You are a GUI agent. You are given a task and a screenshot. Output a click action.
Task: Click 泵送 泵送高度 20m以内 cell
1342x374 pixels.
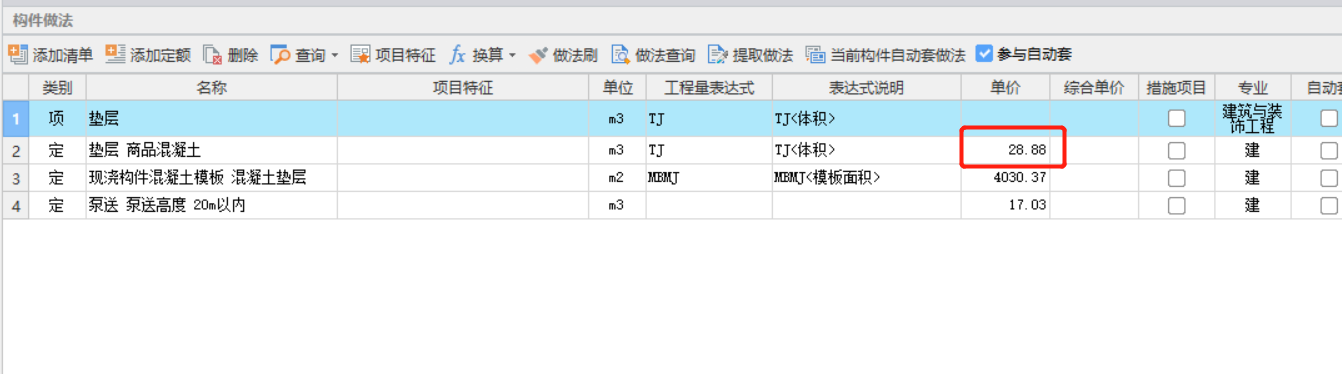point(212,205)
